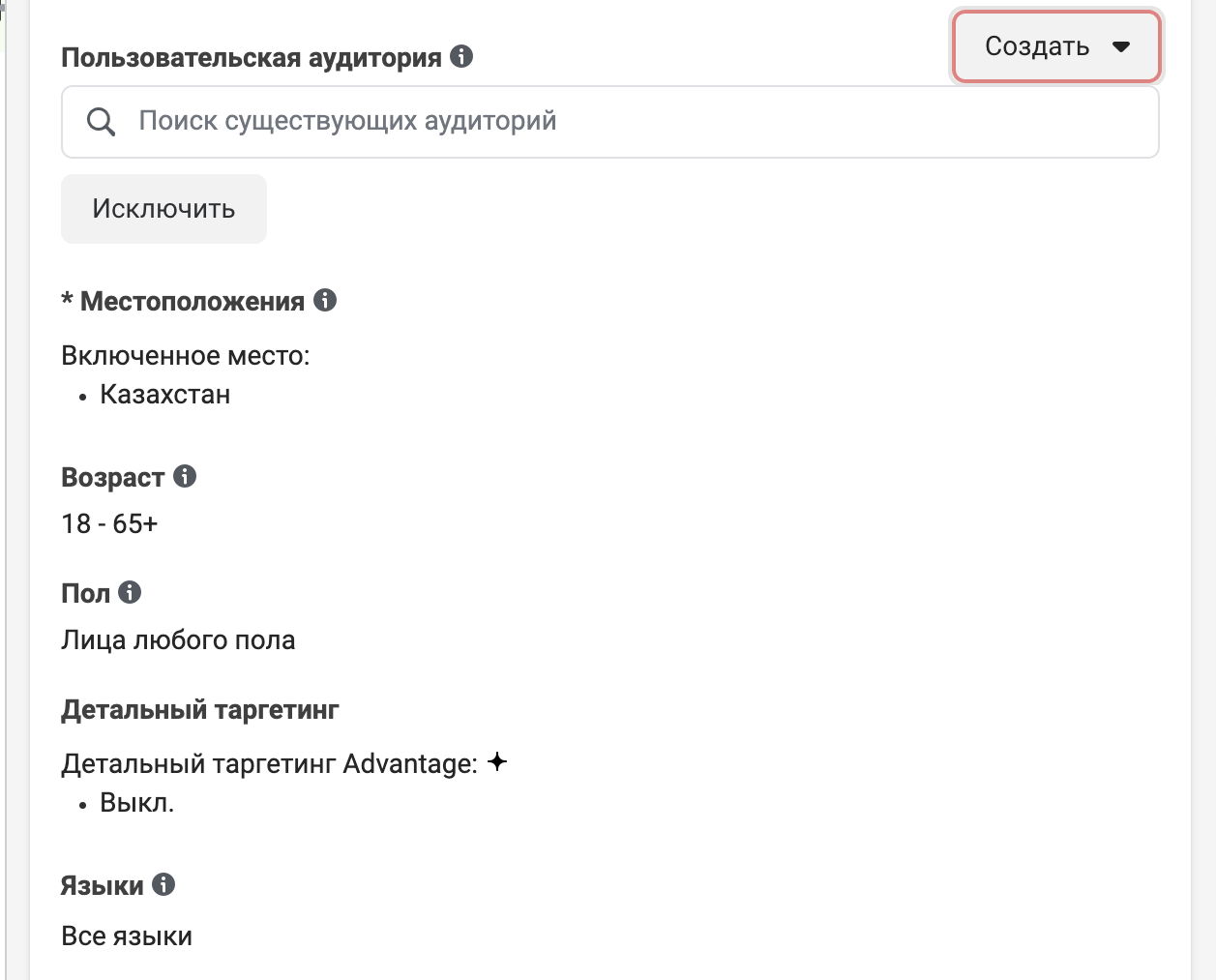Show info icon tooltip for Языки
Viewport: 1216px width, 980px height.
(x=163, y=884)
